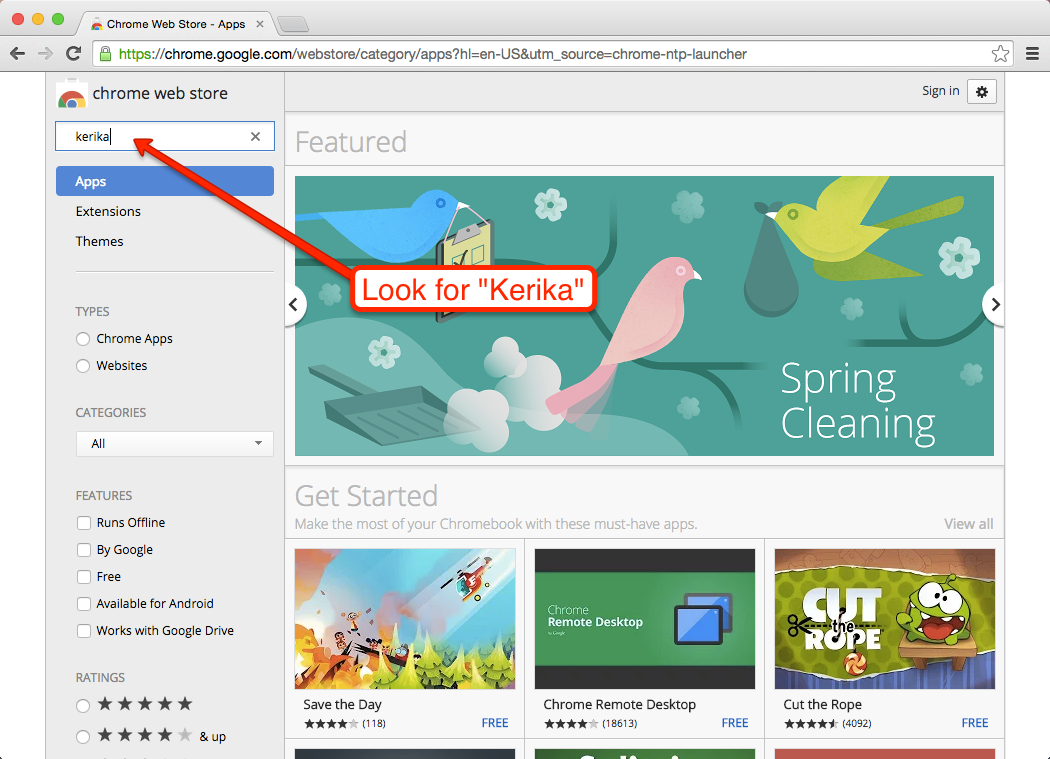
Task: Open Chrome Remote Desktop title link
Action: [619, 704]
